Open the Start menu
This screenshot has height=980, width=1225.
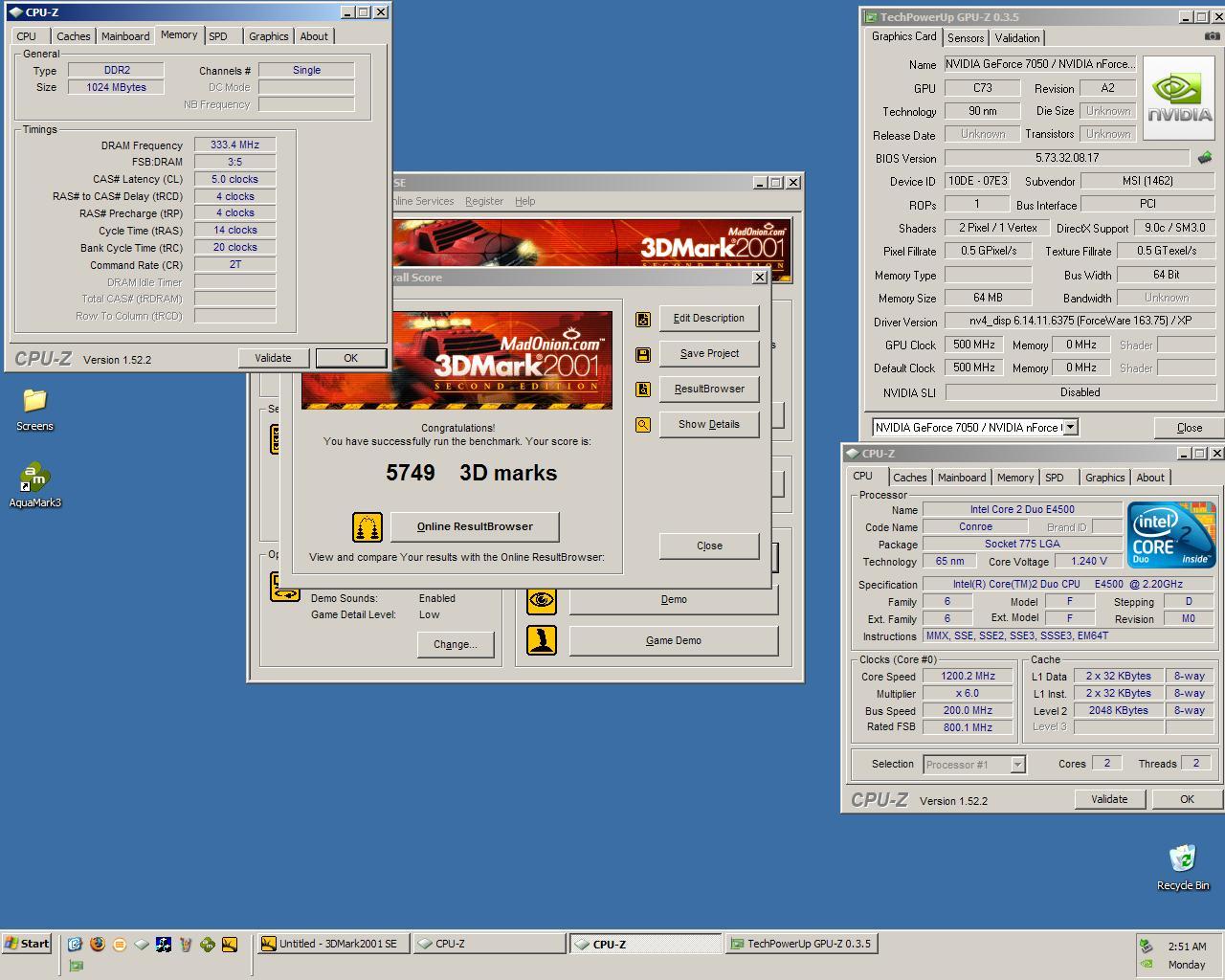pos(27,944)
